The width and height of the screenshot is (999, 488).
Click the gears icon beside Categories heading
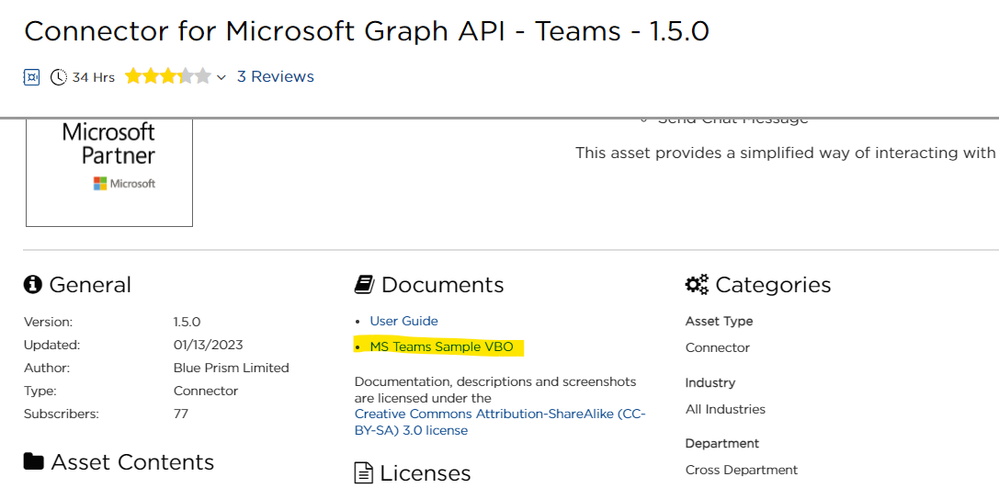[696, 285]
